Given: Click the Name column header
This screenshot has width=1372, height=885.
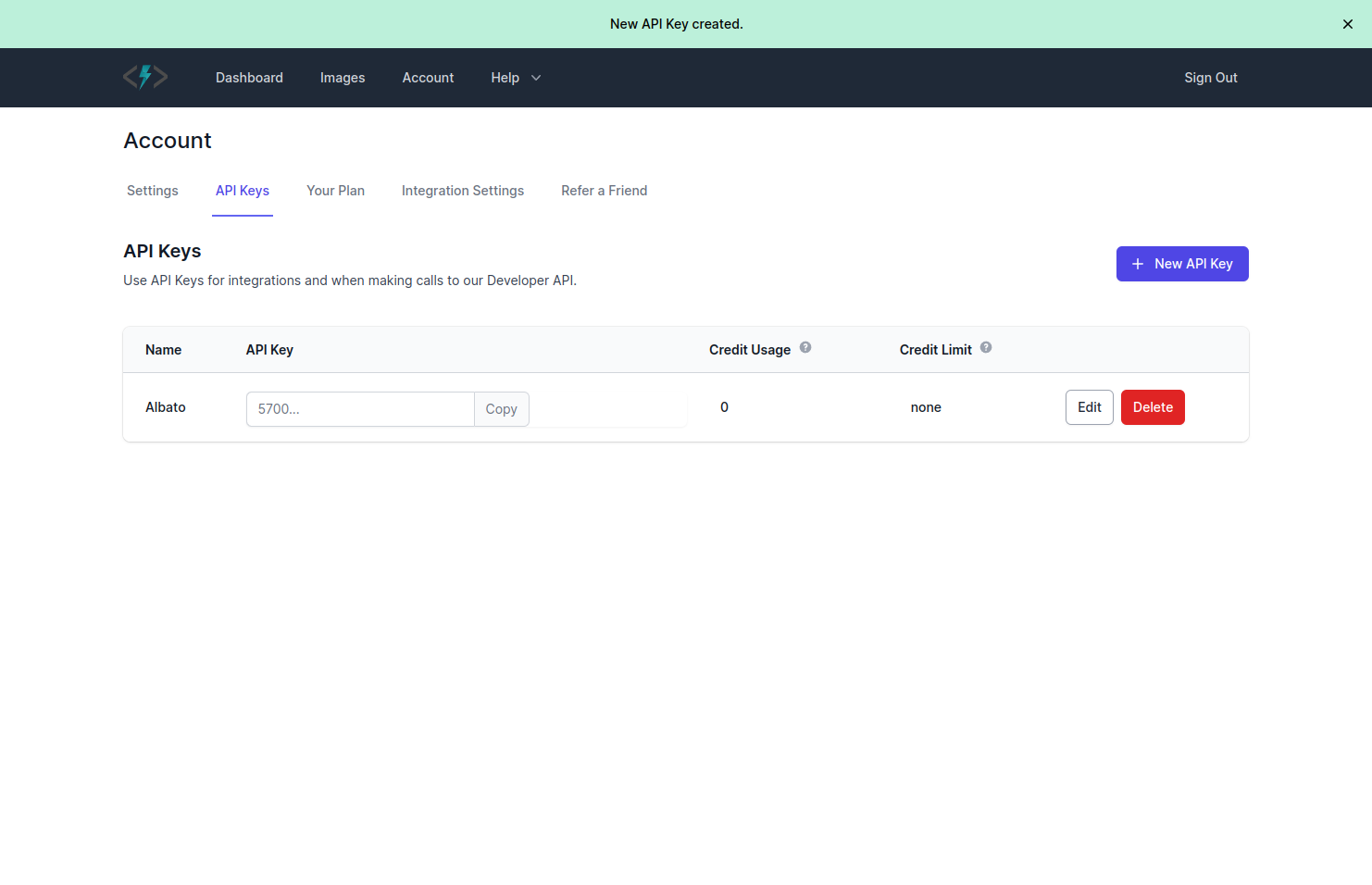Looking at the screenshot, I should click(x=163, y=350).
